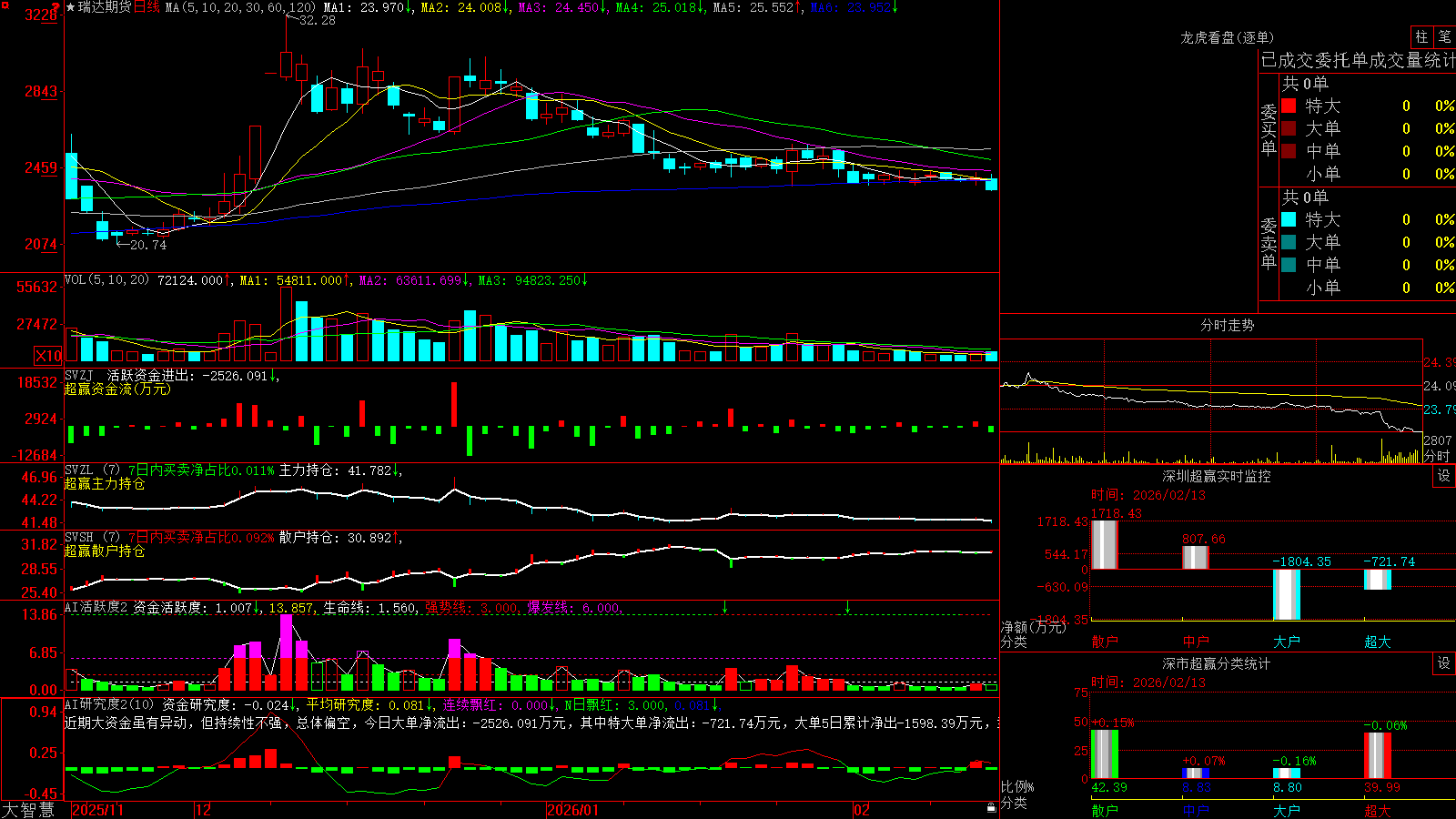Screen dimensions: 1456x819
Task: Click the 大户 8.80 ratio bar
Action: click(x=1287, y=773)
